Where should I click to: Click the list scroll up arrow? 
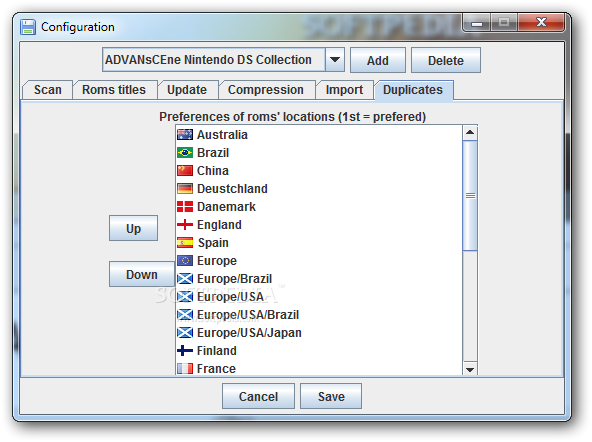[x=470, y=132]
